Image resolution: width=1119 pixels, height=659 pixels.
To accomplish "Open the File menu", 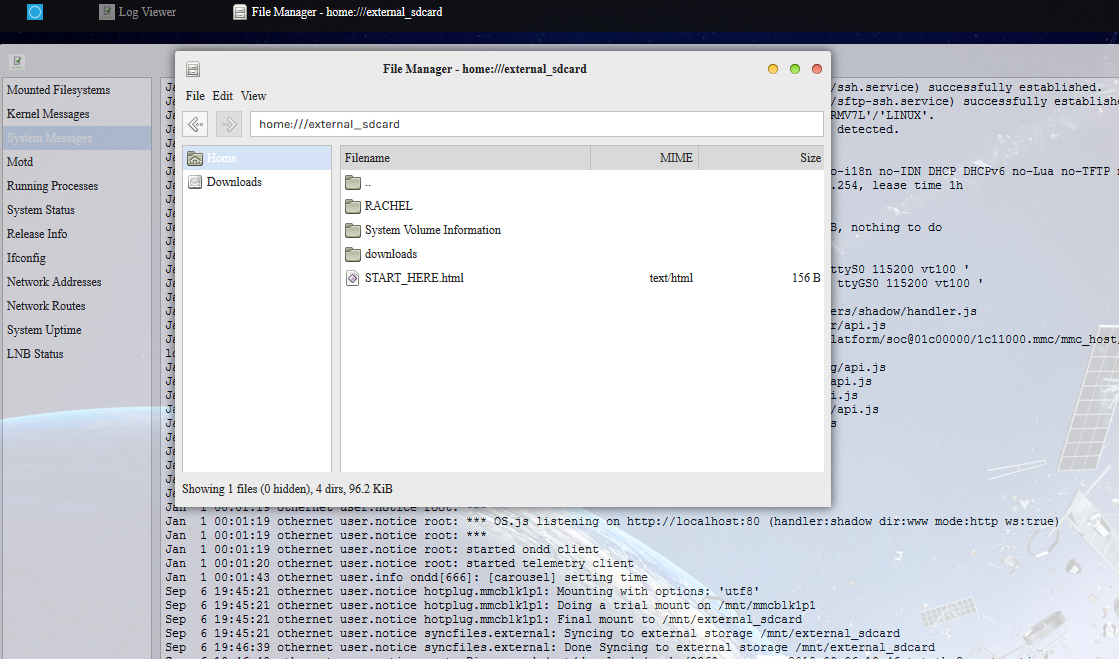I will pyautogui.click(x=195, y=96).
